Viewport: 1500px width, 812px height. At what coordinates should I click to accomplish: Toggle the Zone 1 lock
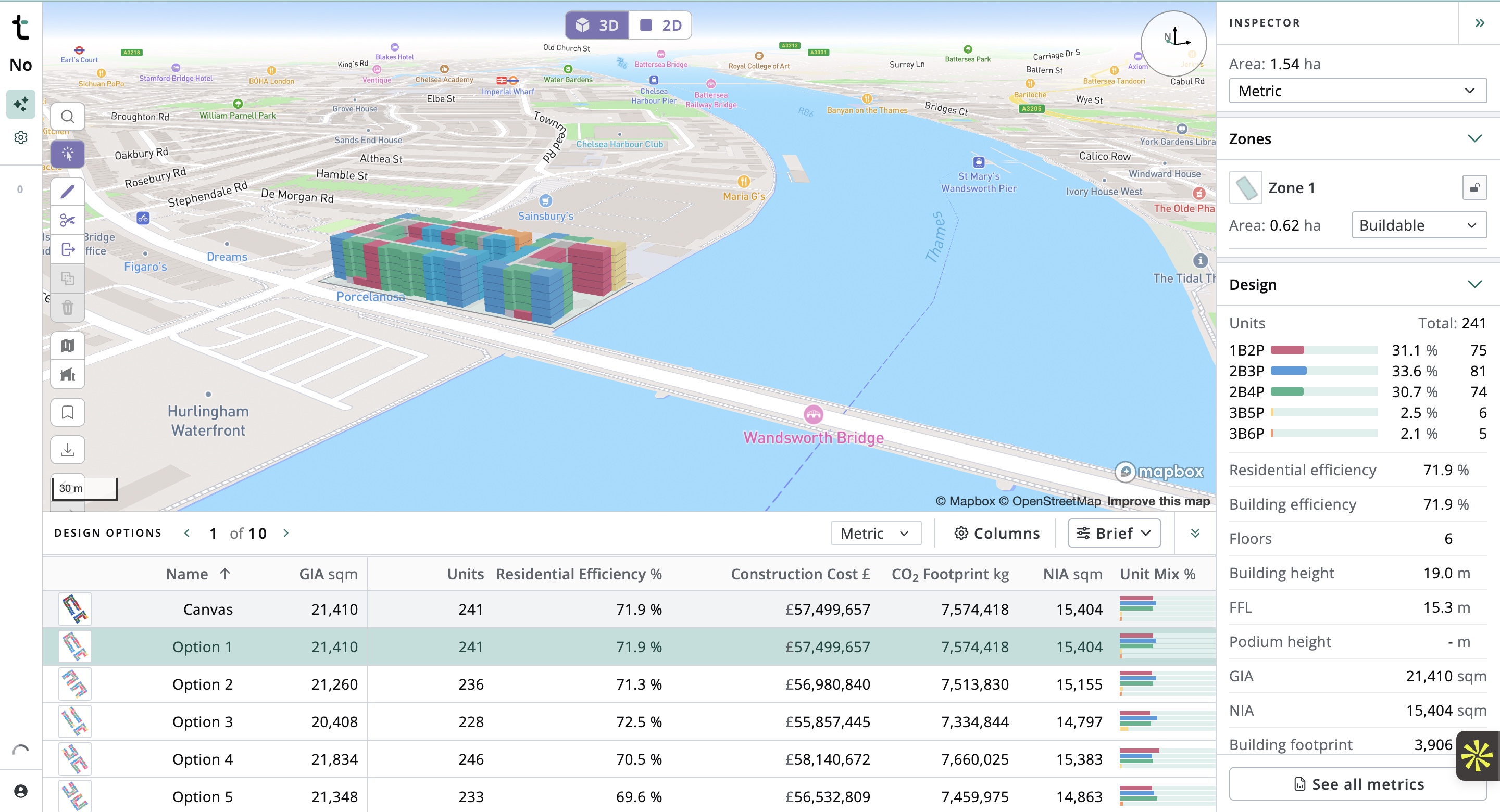pos(1474,187)
